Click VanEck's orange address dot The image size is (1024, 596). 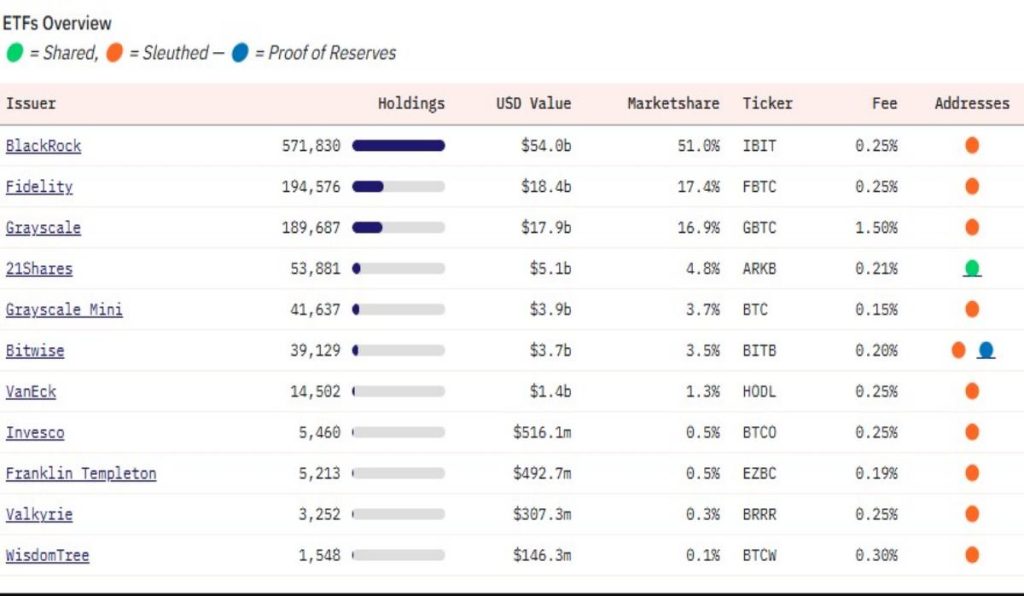971,391
